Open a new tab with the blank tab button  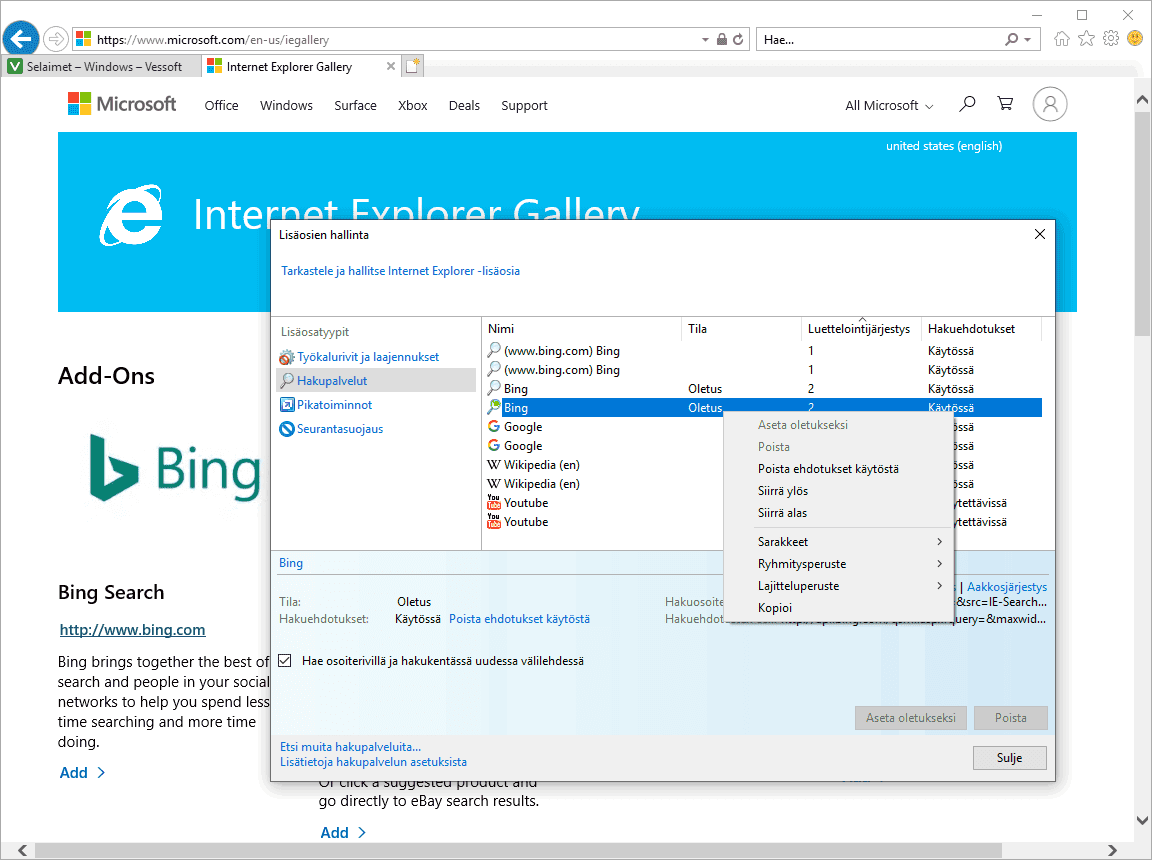click(x=413, y=66)
